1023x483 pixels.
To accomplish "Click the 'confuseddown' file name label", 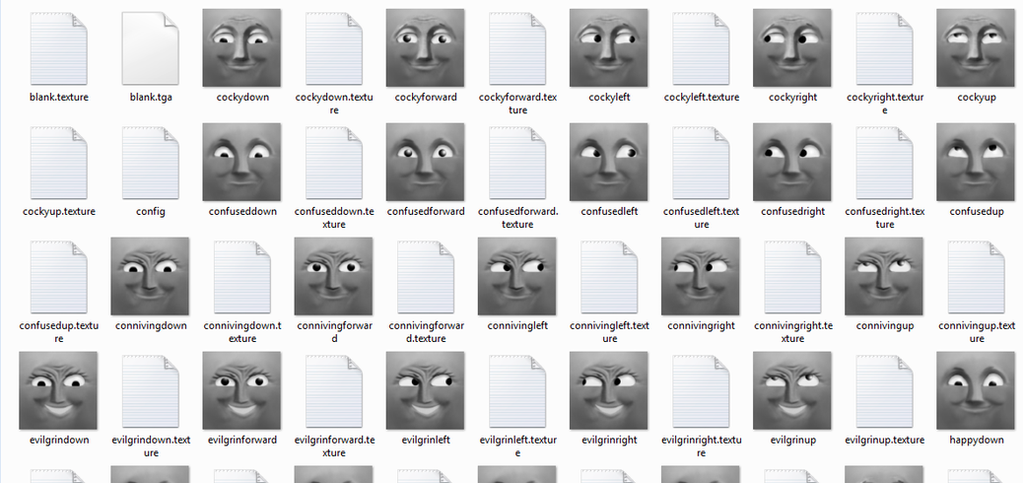I will click(242, 211).
